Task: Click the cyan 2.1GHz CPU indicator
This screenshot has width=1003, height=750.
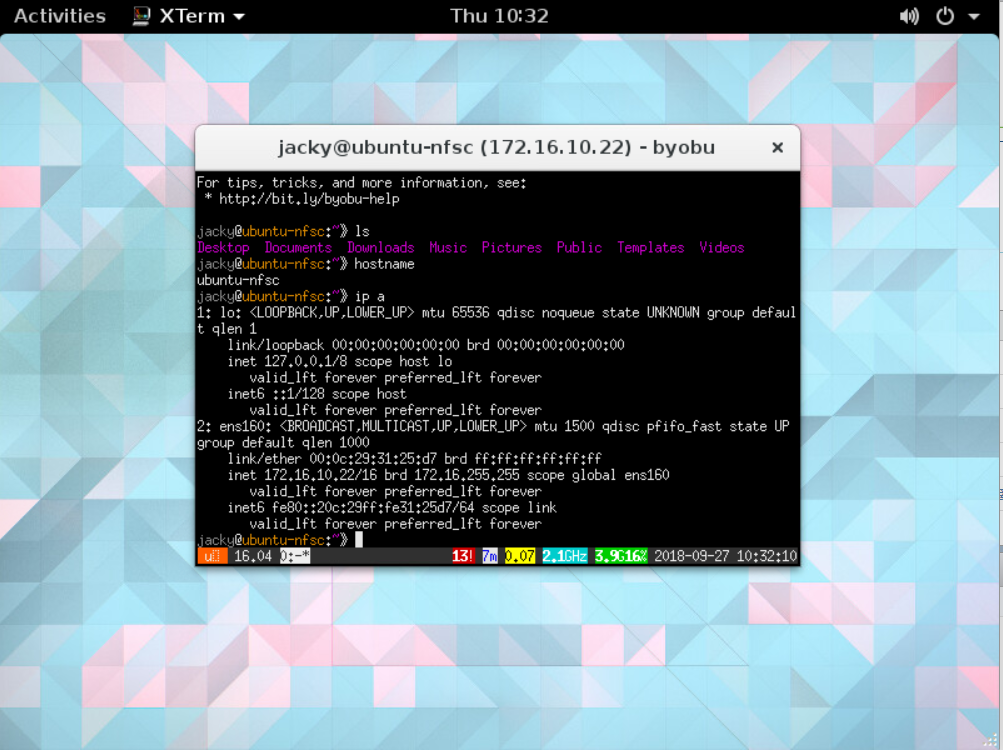Action: tap(565, 556)
